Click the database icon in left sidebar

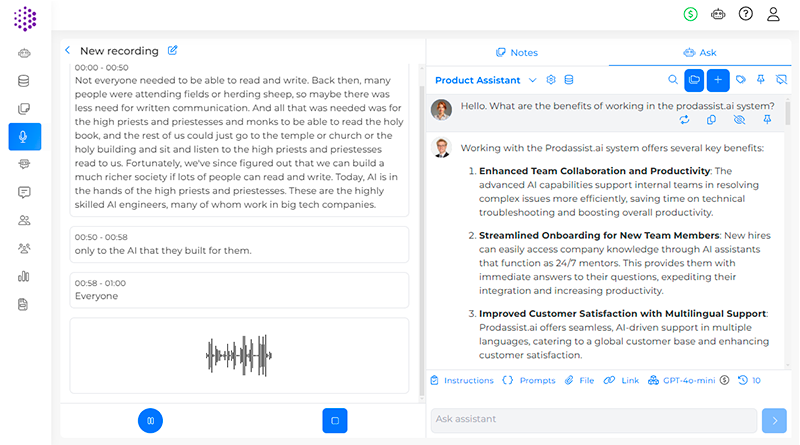(24, 81)
